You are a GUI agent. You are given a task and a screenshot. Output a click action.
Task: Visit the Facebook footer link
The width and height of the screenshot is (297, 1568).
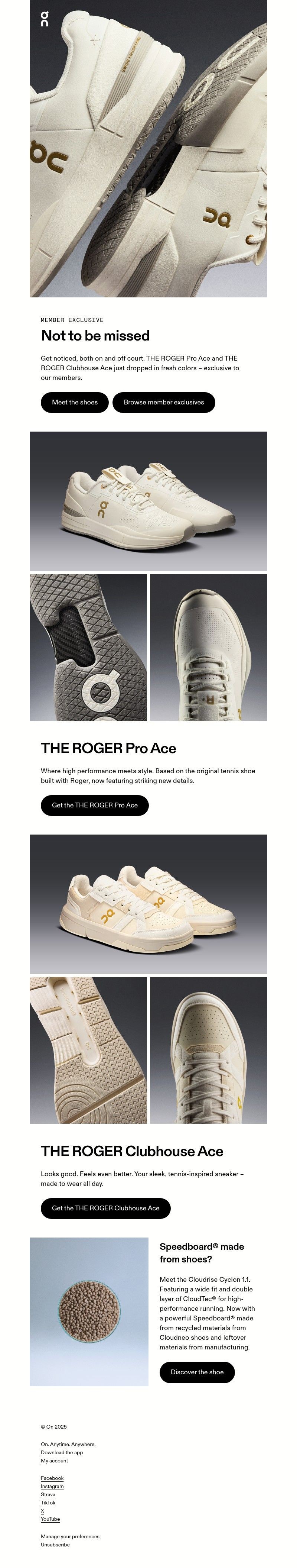pyautogui.click(x=52, y=1478)
